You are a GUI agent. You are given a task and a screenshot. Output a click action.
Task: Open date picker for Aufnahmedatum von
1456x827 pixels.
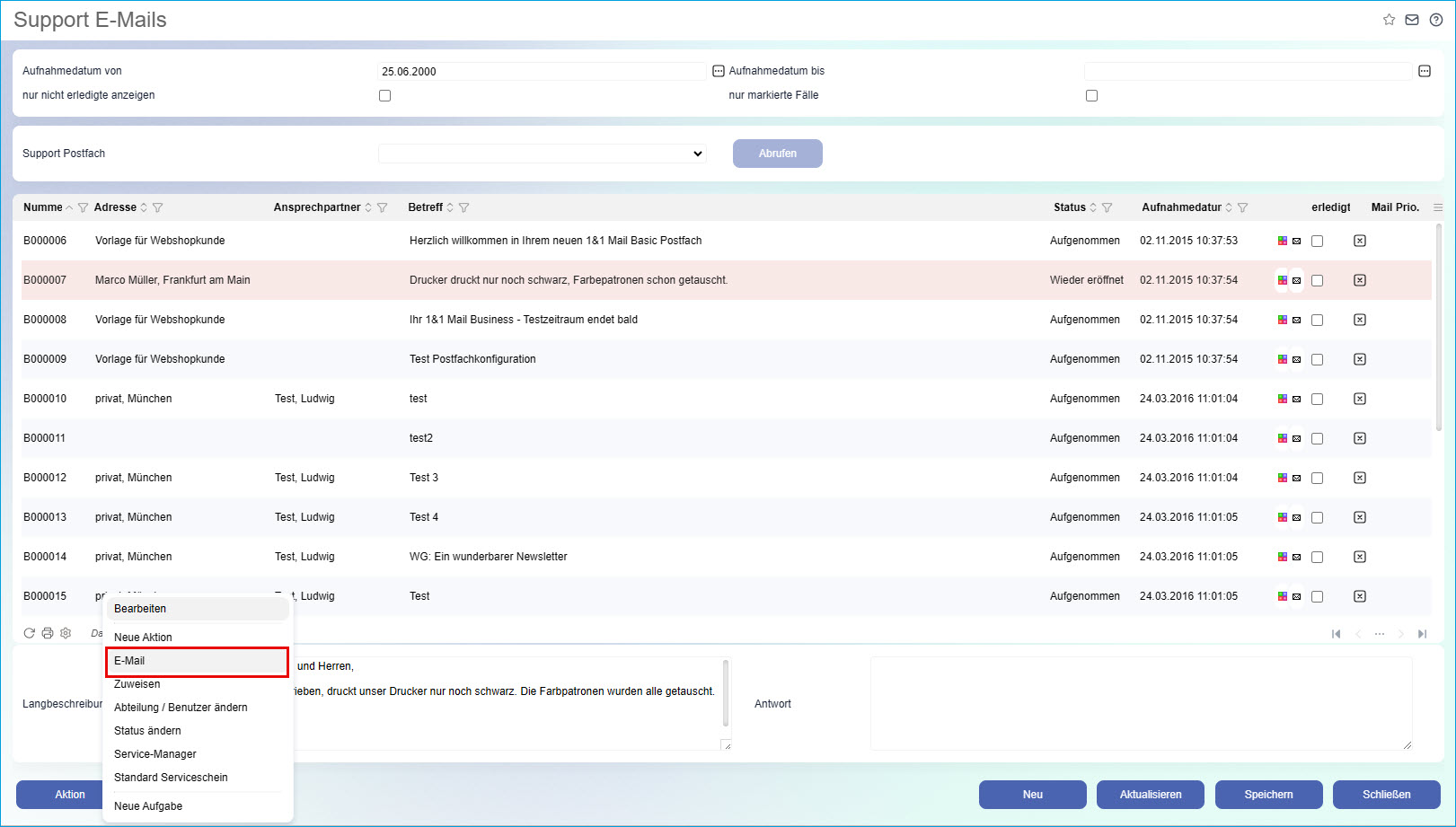tap(719, 71)
